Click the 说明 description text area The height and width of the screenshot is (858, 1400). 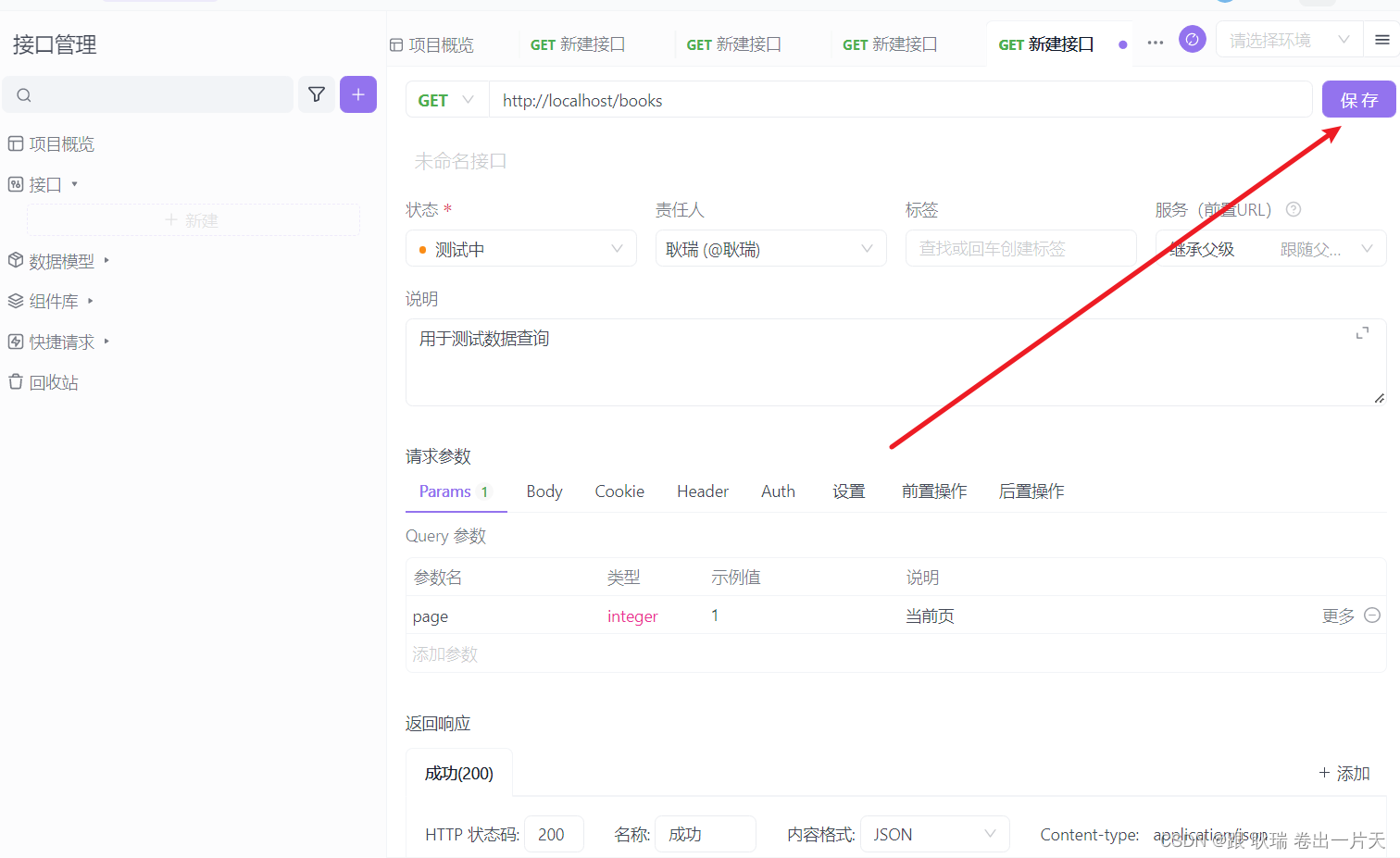(895, 362)
